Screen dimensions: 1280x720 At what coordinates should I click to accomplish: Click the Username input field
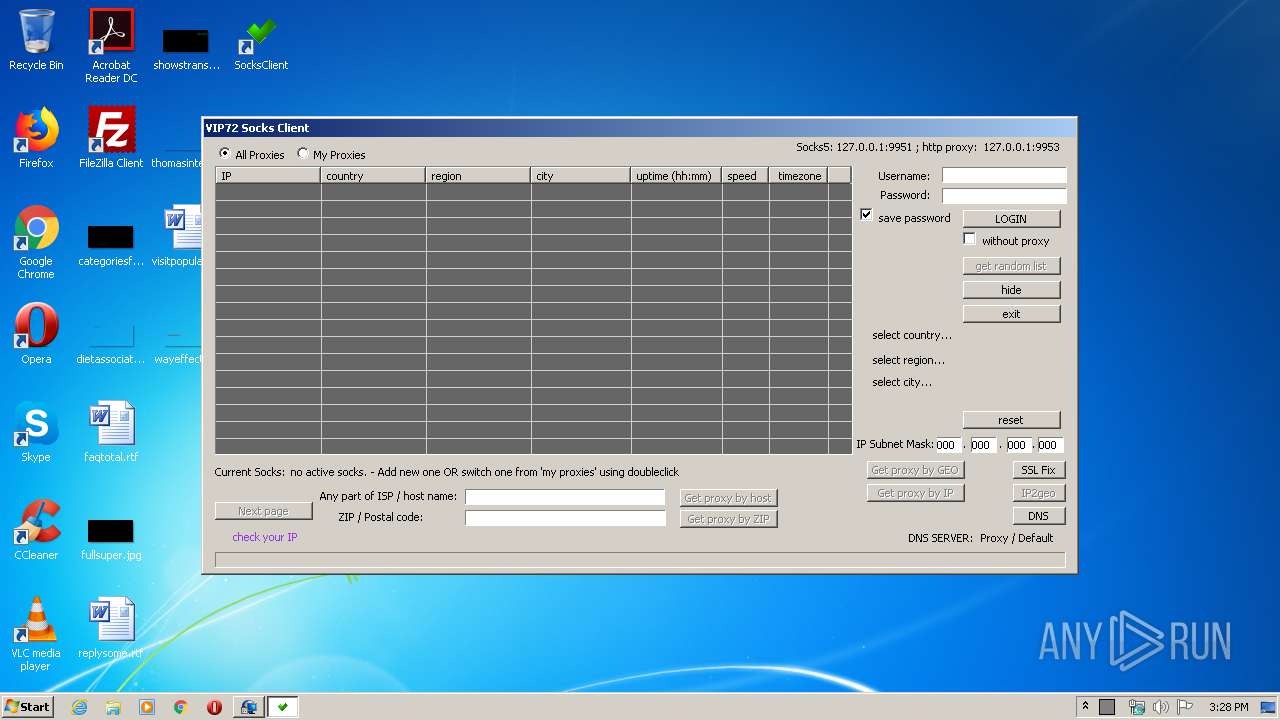click(1004, 176)
